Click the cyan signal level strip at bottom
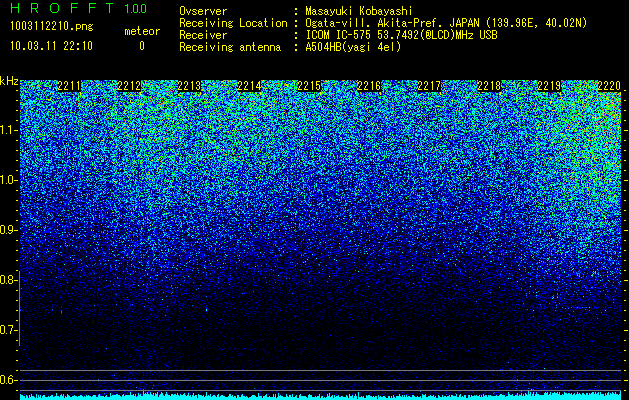The height and width of the screenshot is (400, 629). click(x=321, y=396)
